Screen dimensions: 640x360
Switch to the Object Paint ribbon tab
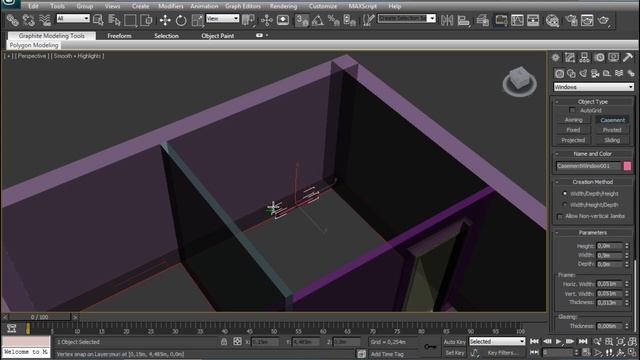pos(218,36)
